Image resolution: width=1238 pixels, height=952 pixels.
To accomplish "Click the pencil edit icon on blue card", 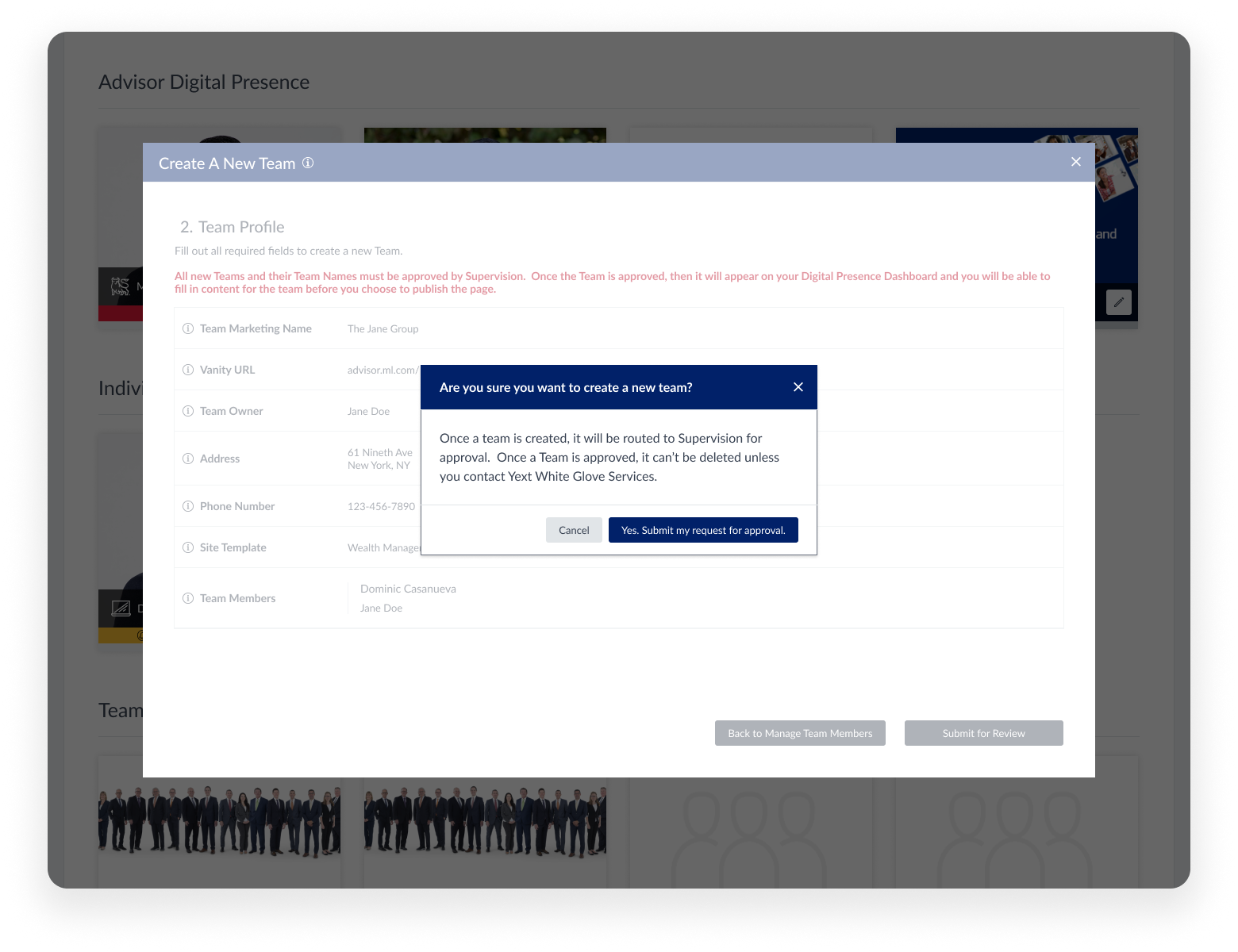I will [1118, 302].
